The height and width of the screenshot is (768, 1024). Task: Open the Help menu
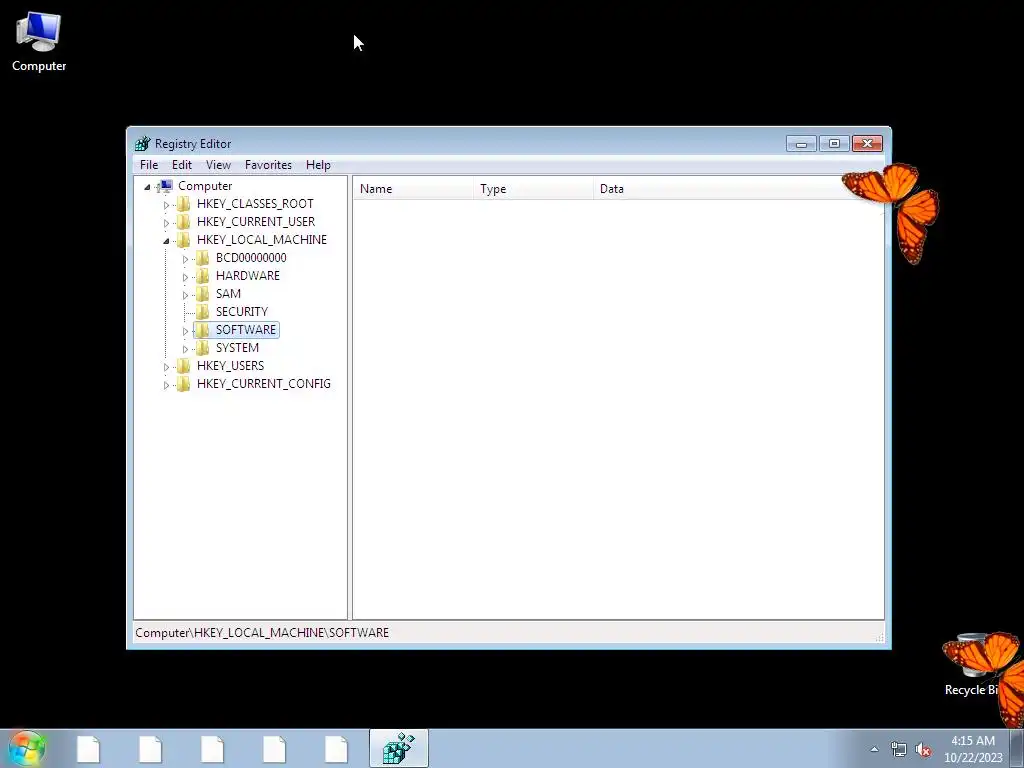(x=318, y=165)
